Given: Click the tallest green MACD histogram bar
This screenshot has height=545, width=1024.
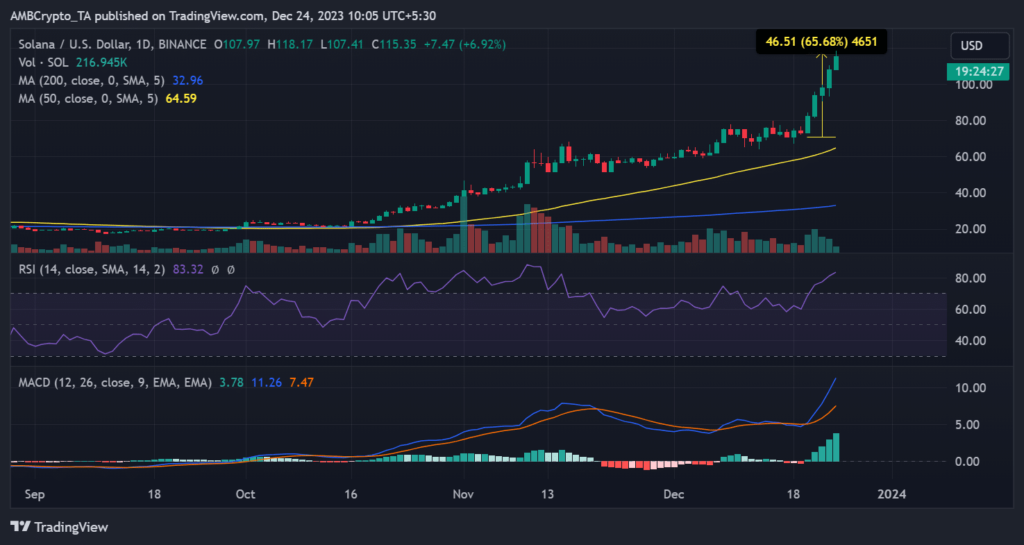Looking at the screenshot, I should point(837,447).
